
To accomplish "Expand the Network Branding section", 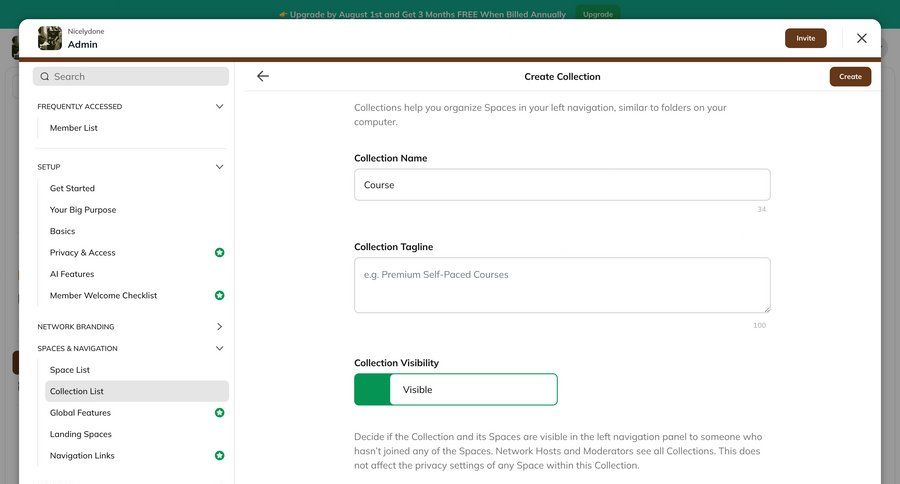I will (219, 327).
